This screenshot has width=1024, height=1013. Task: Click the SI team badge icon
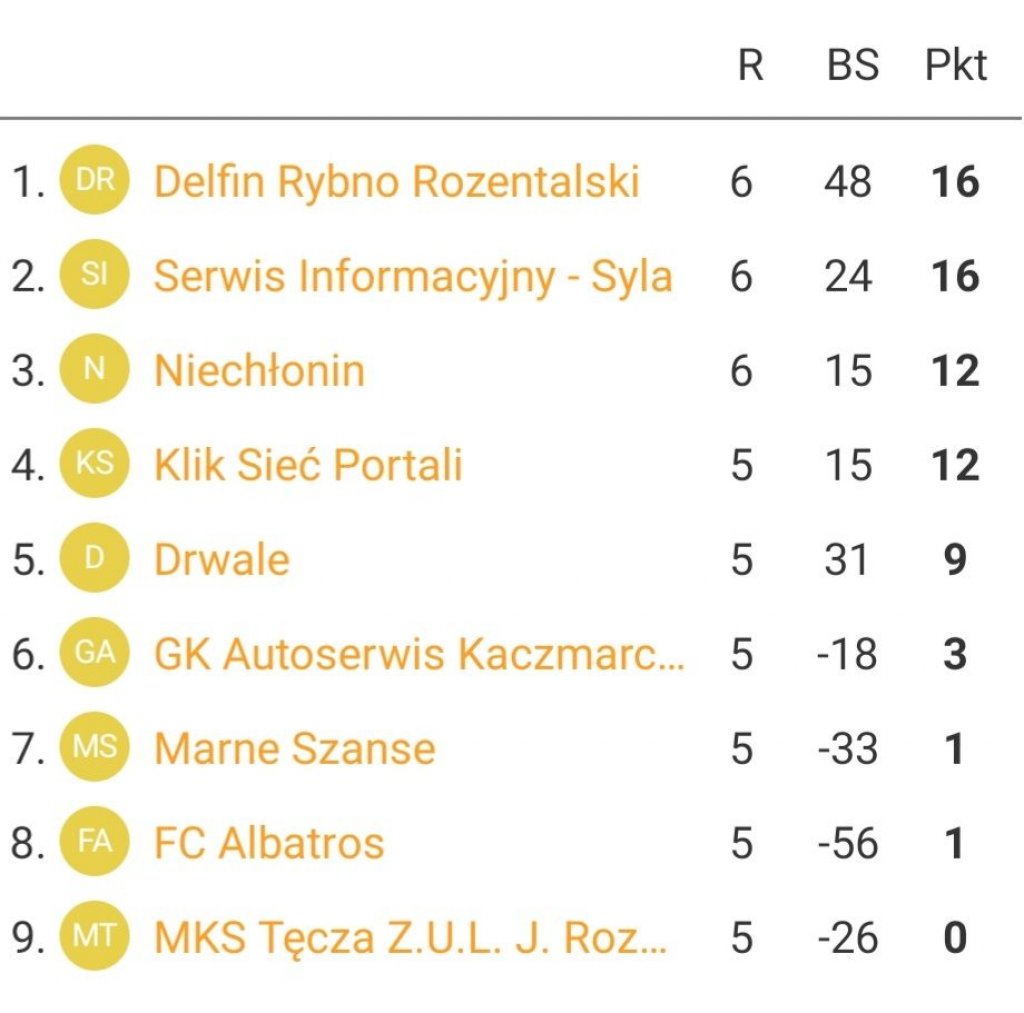[x=95, y=275]
